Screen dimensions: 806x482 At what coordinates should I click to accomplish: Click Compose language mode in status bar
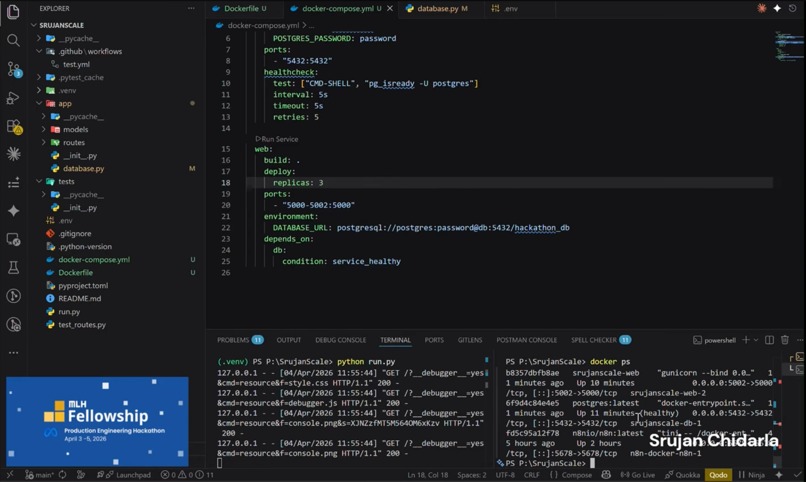pyautogui.click(x=571, y=475)
